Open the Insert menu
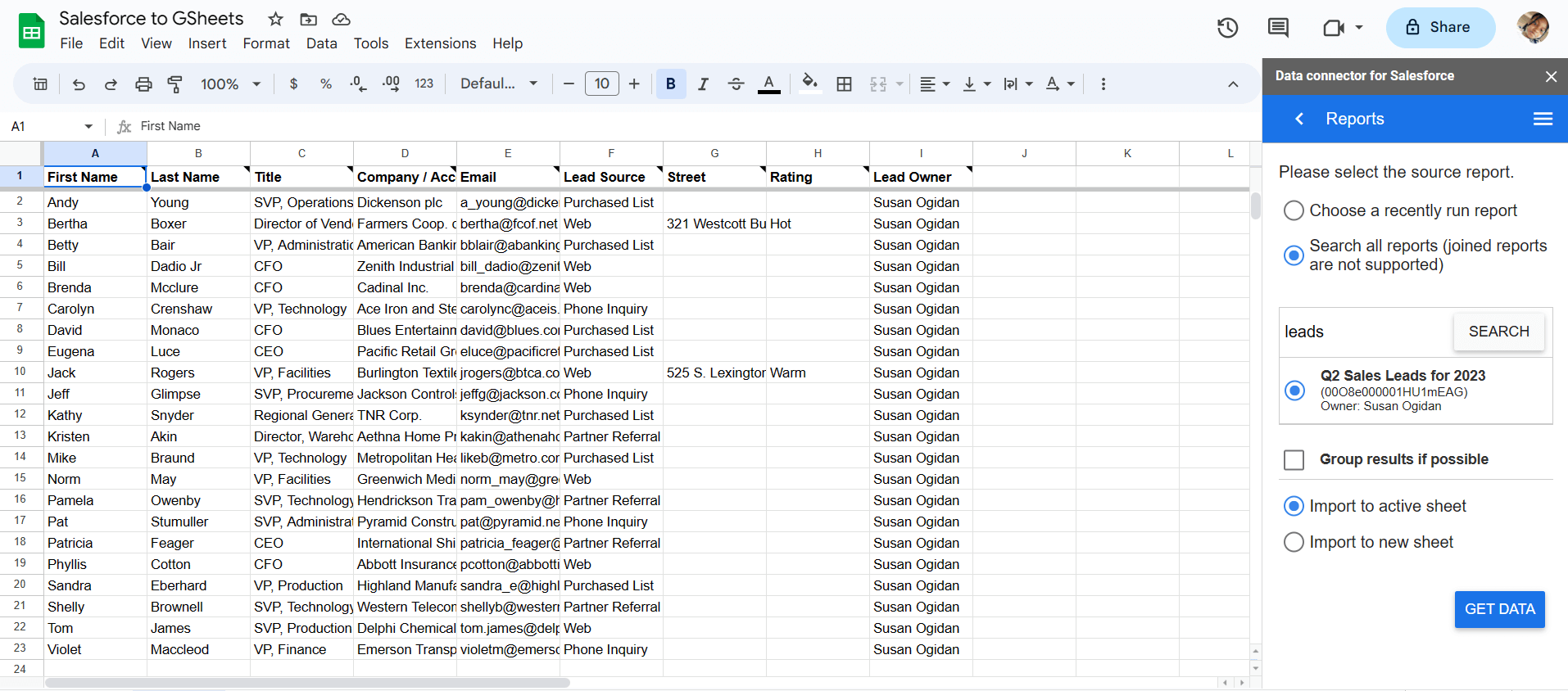The height and width of the screenshot is (691, 1568). [207, 43]
